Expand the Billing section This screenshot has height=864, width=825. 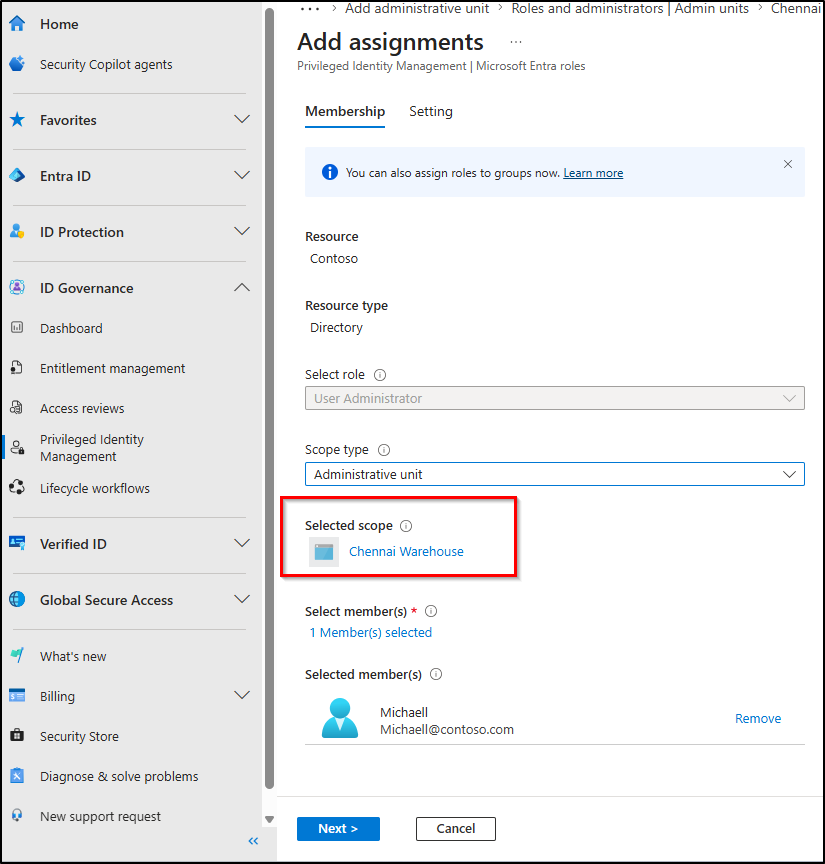[242, 695]
